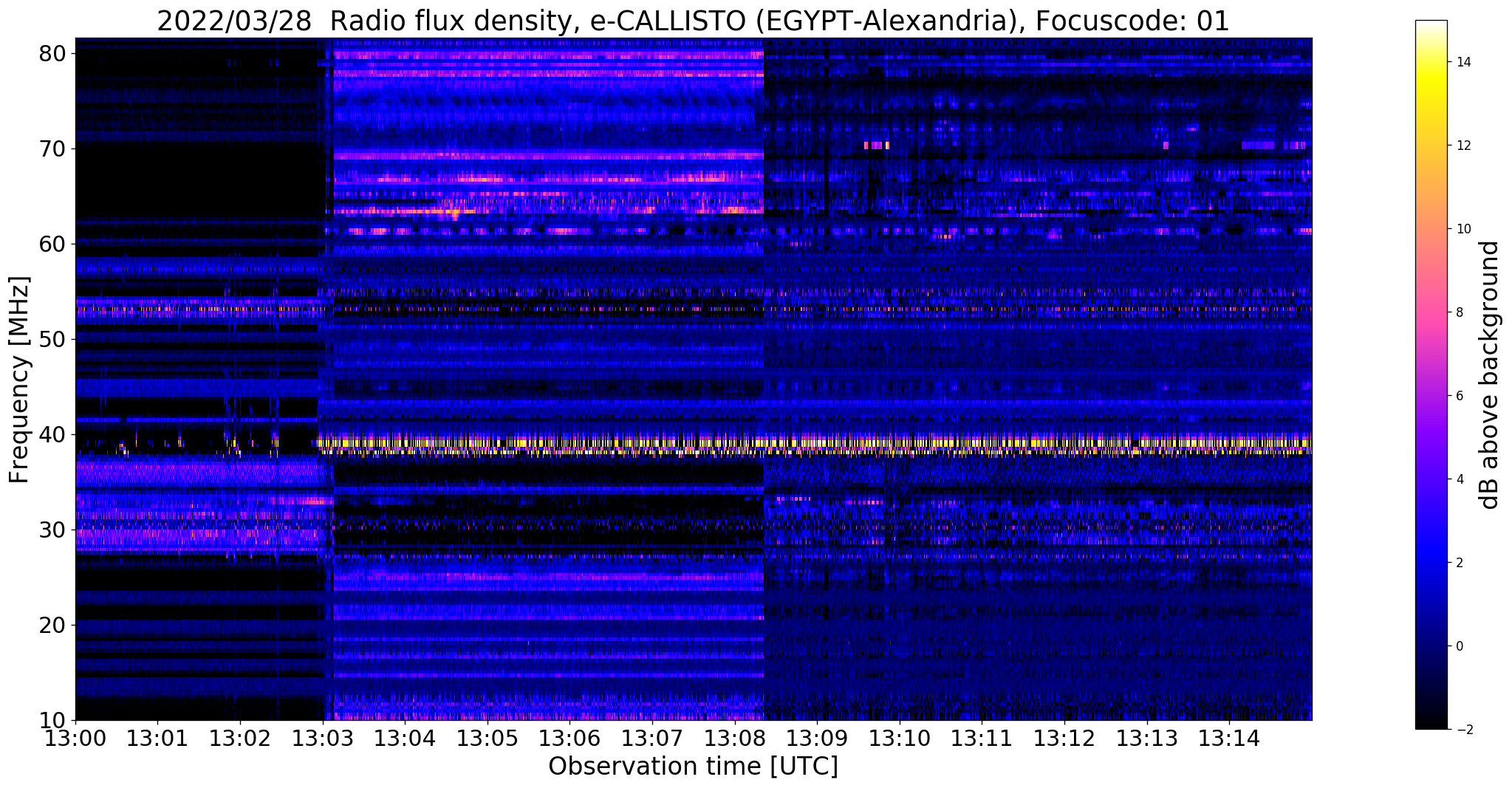1512x788 pixels.
Task: Click the 10 MHz frequency tick label
Action: point(53,720)
